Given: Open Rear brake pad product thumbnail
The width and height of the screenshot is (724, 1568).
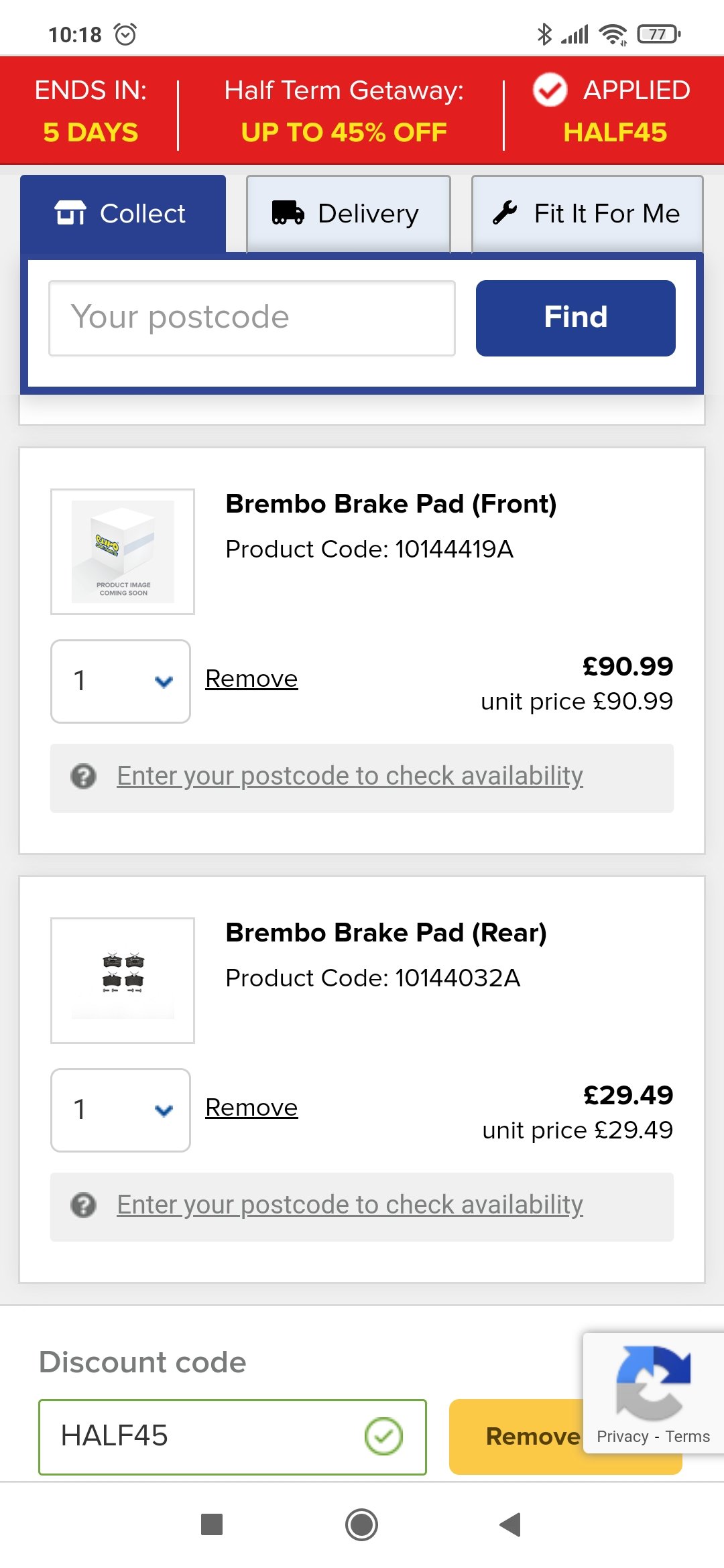Looking at the screenshot, I should (123, 980).
